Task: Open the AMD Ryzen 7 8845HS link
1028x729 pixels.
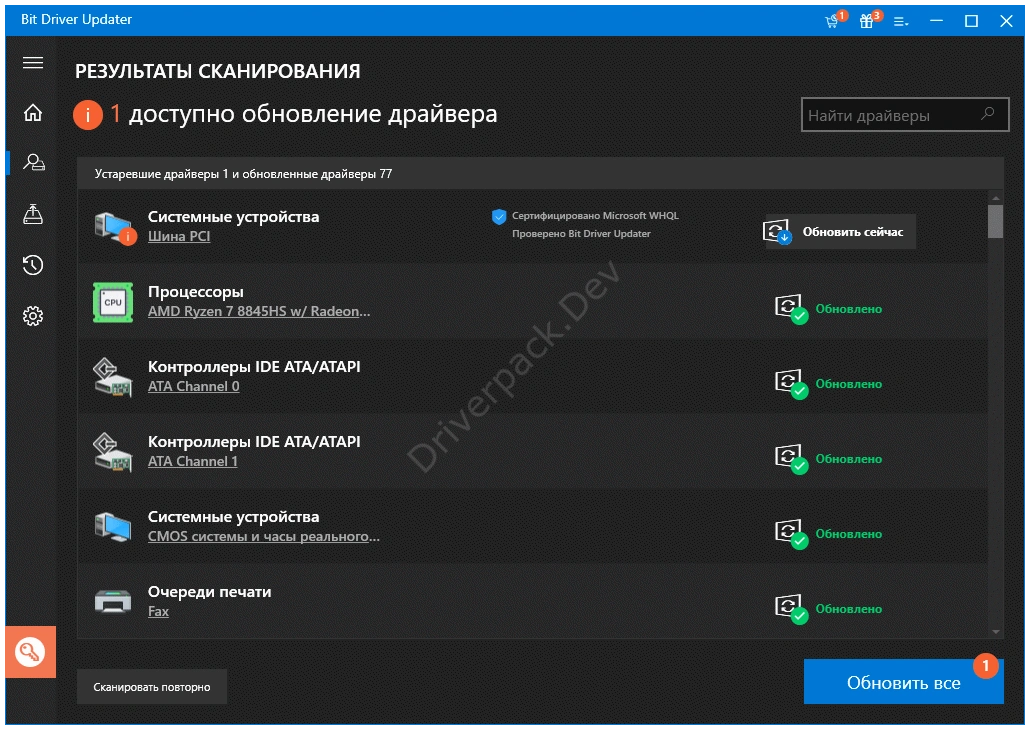Action: click(x=259, y=311)
